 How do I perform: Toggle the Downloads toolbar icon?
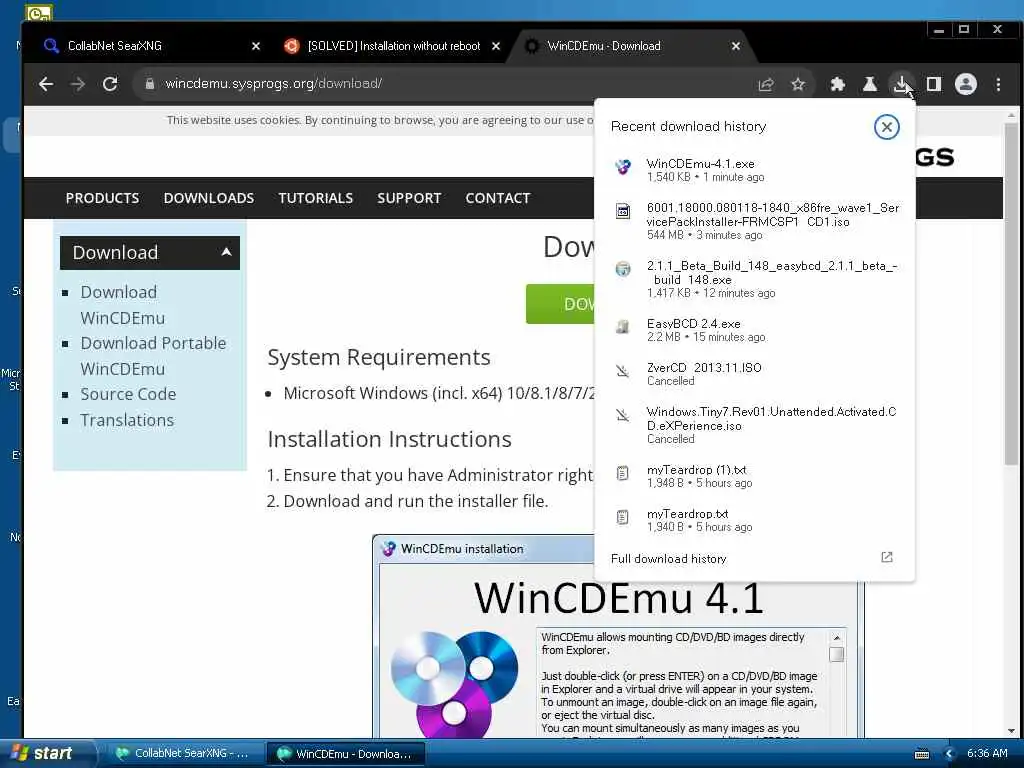pos(902,84)
